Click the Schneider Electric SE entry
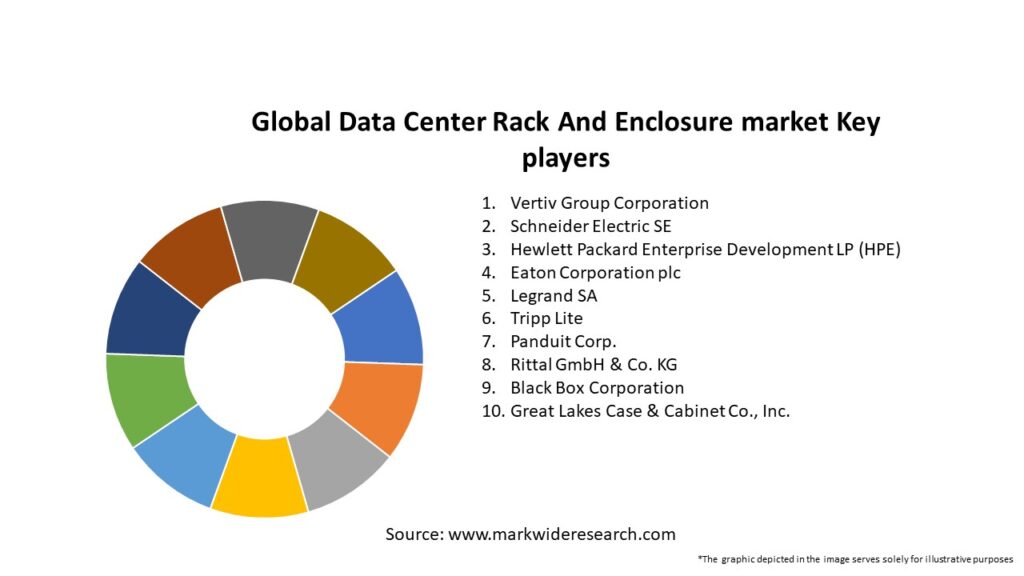 (590, 226)
